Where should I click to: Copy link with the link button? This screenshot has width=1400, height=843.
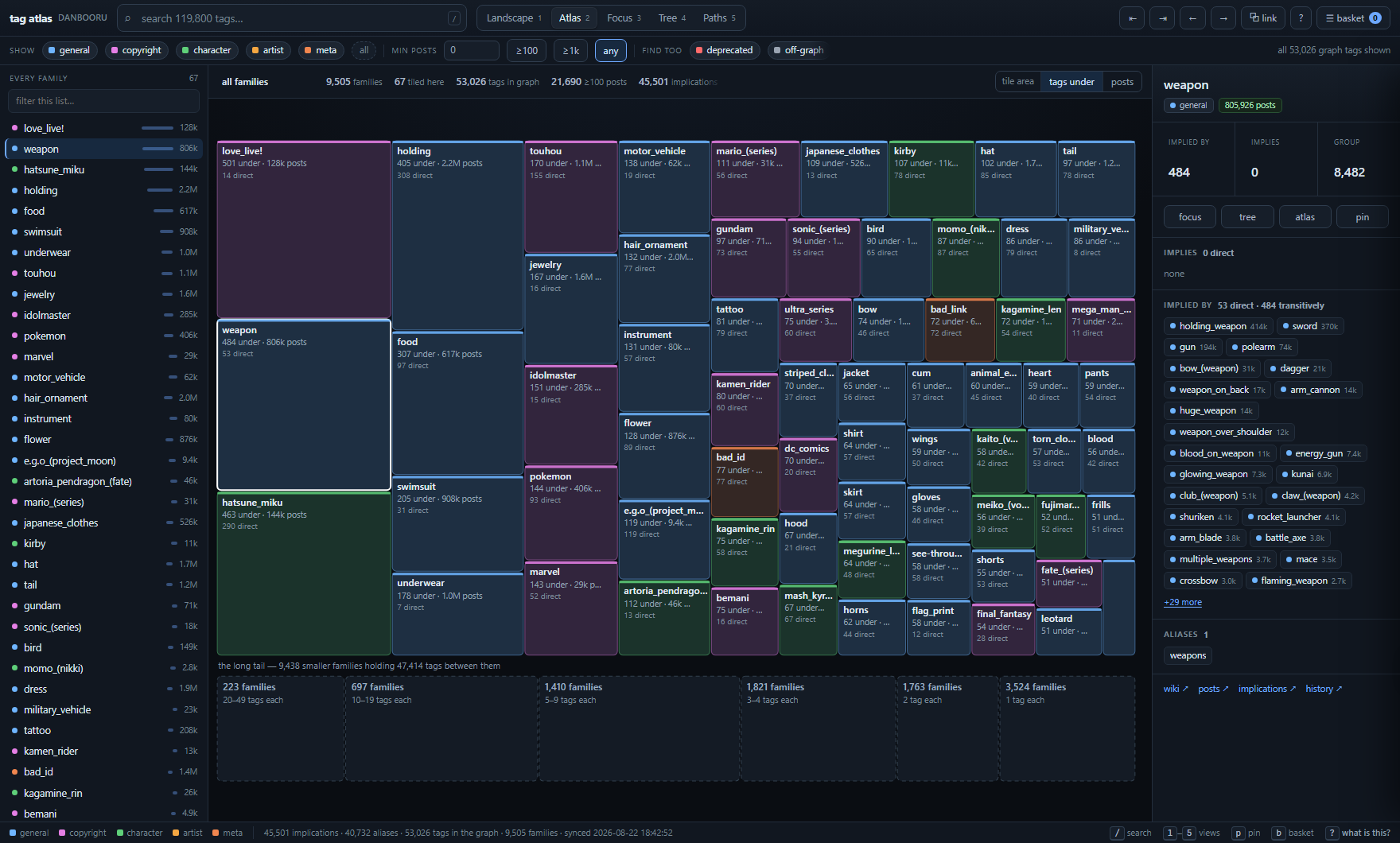(x=1263, y=18)
